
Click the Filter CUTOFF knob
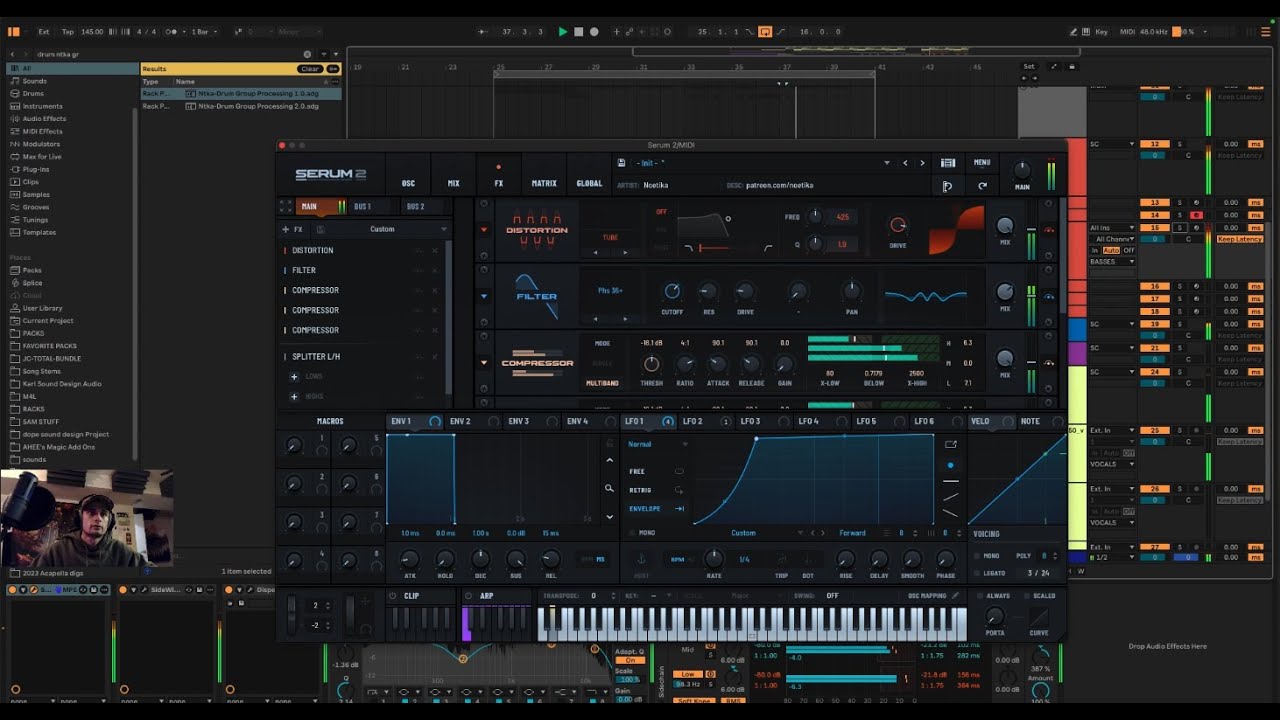click(672, 291)
